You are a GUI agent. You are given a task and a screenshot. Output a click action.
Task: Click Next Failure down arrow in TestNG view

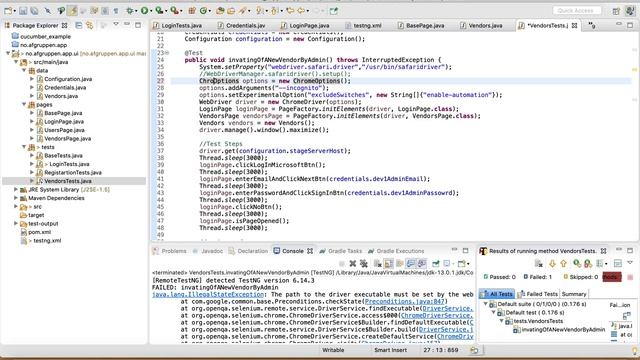click(552, 264)
